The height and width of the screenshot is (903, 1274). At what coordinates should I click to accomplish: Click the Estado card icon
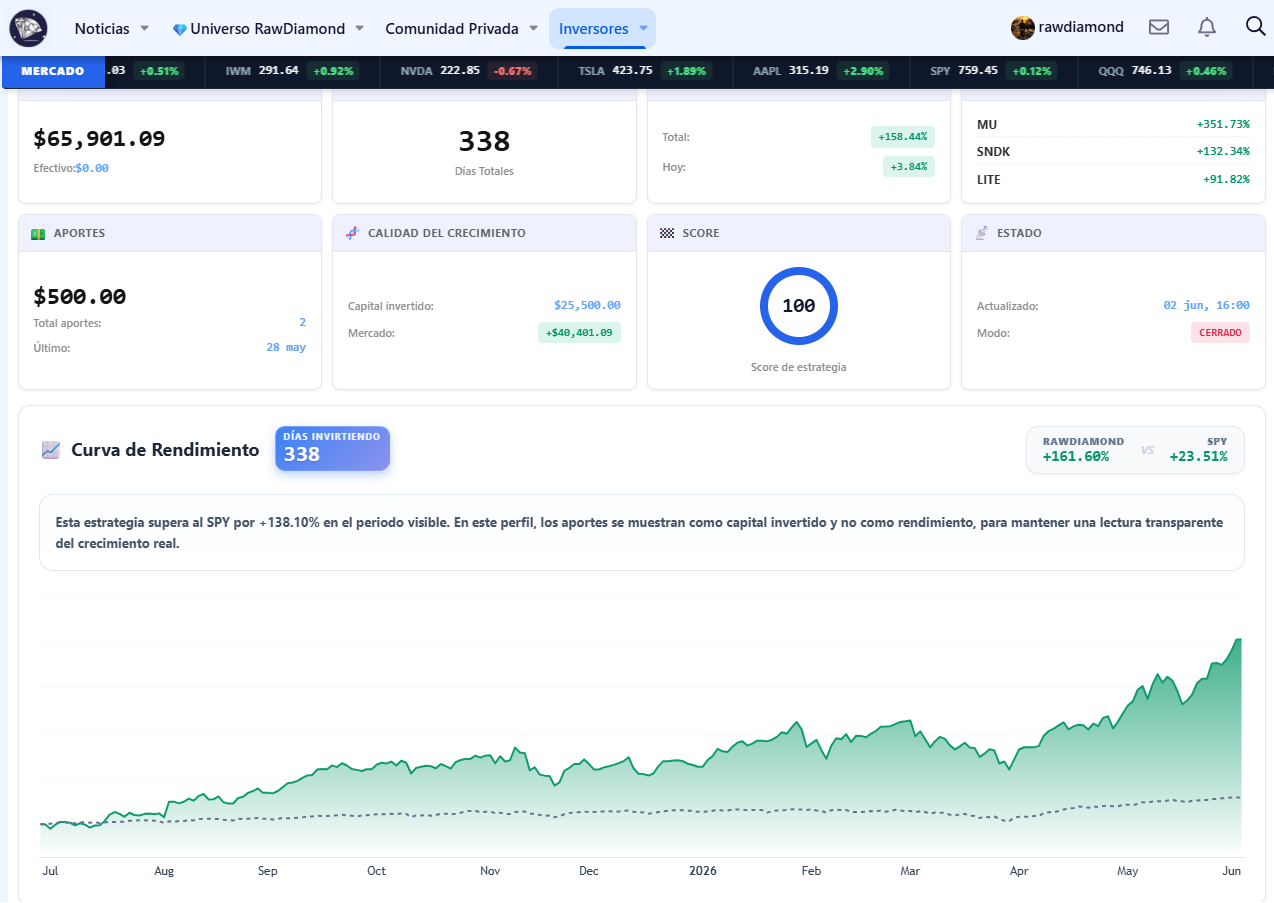click(x=982, y=233)
